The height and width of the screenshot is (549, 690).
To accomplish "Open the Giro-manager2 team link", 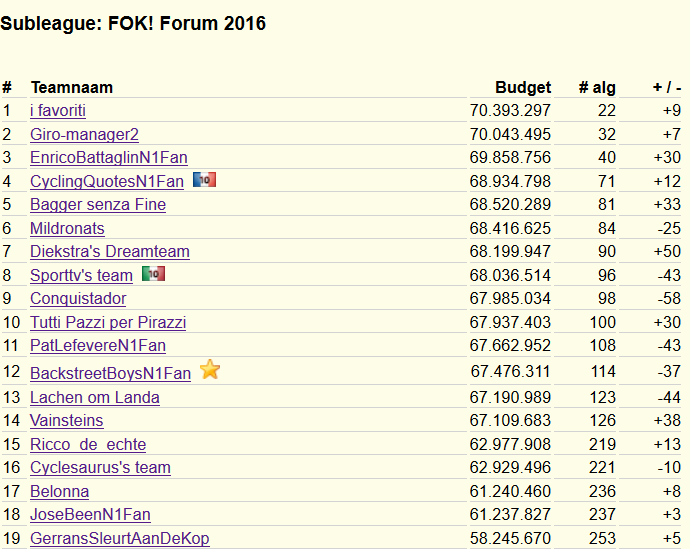I will 84,134.
